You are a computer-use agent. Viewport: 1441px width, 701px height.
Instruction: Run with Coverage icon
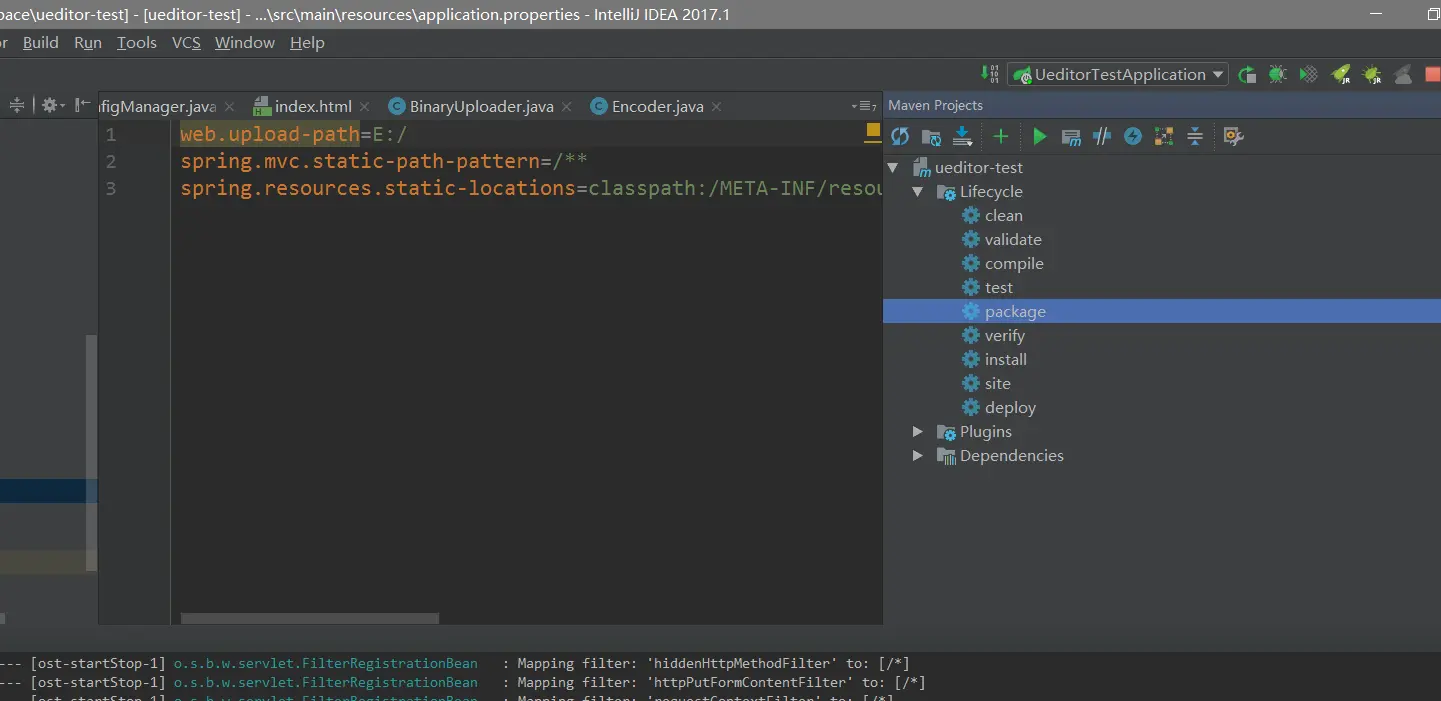click(x=1308, y=74)
